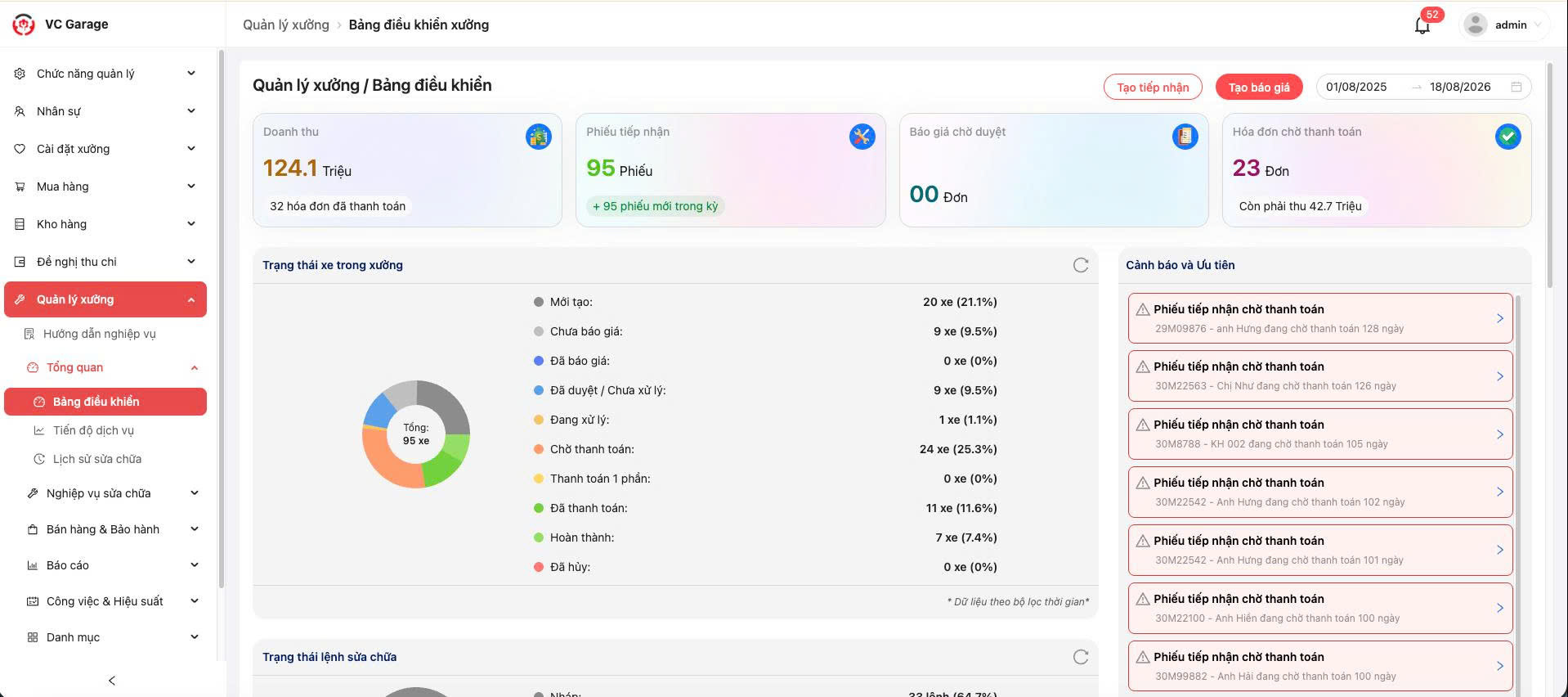The image size is (1568, 697).
Task: Click the Mua hàng cart icon
Action: (20, 187)
